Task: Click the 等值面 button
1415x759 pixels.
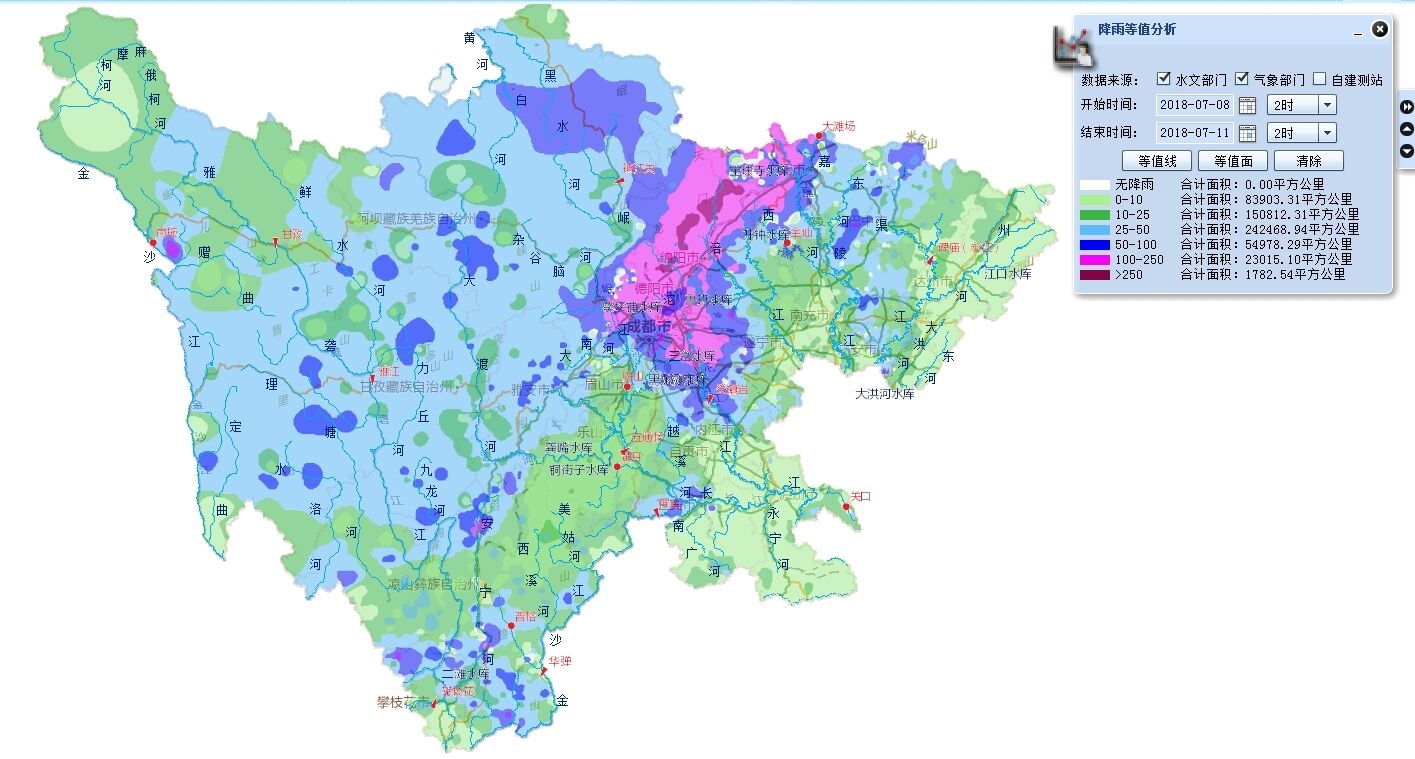Action: (1233, 161)
